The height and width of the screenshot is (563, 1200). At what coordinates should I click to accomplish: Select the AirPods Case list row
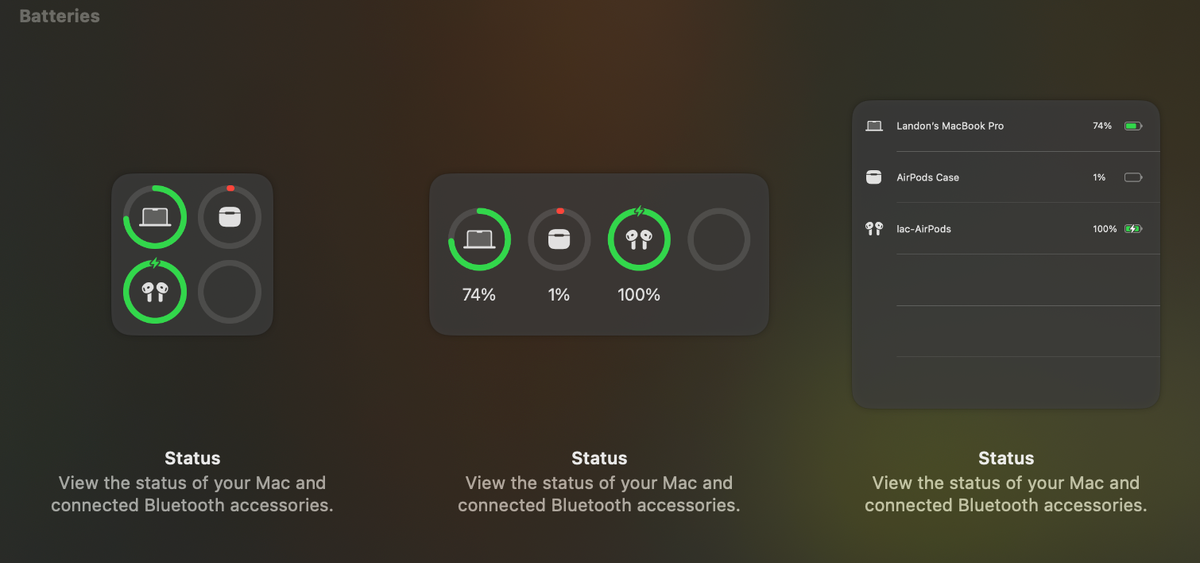click(x=1006, y=177)
